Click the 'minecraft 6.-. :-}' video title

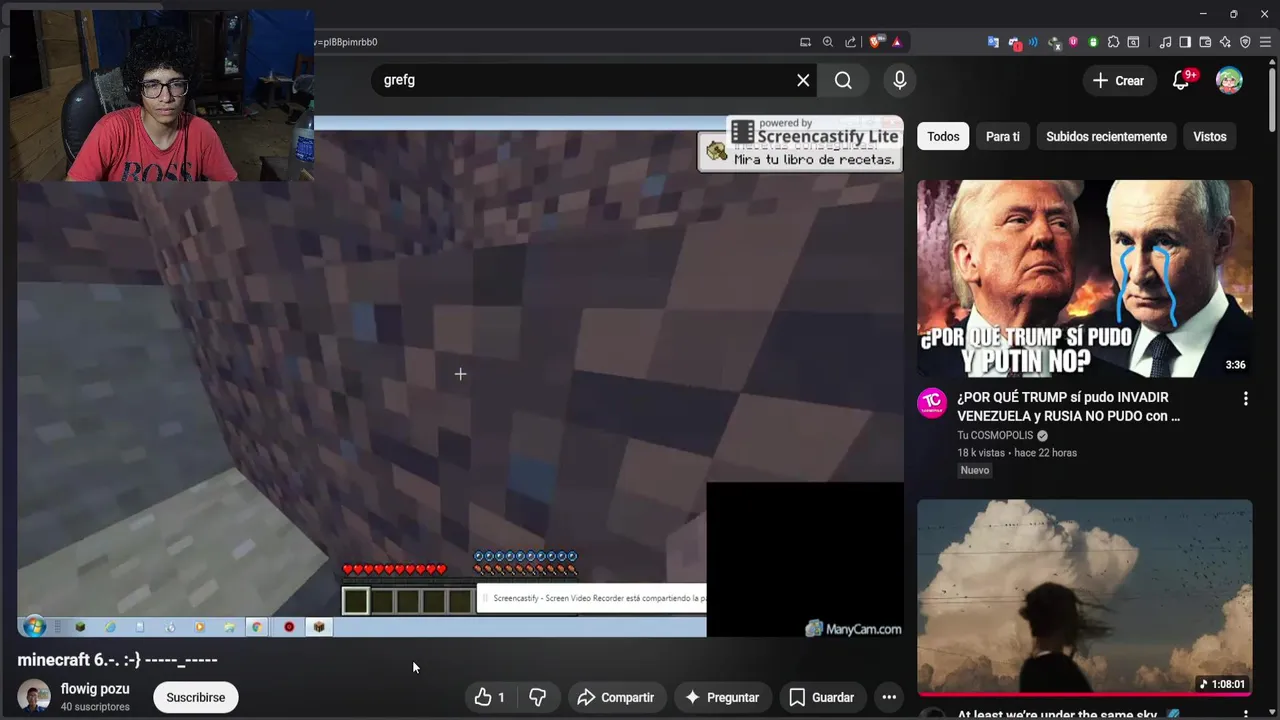[117, 659]
